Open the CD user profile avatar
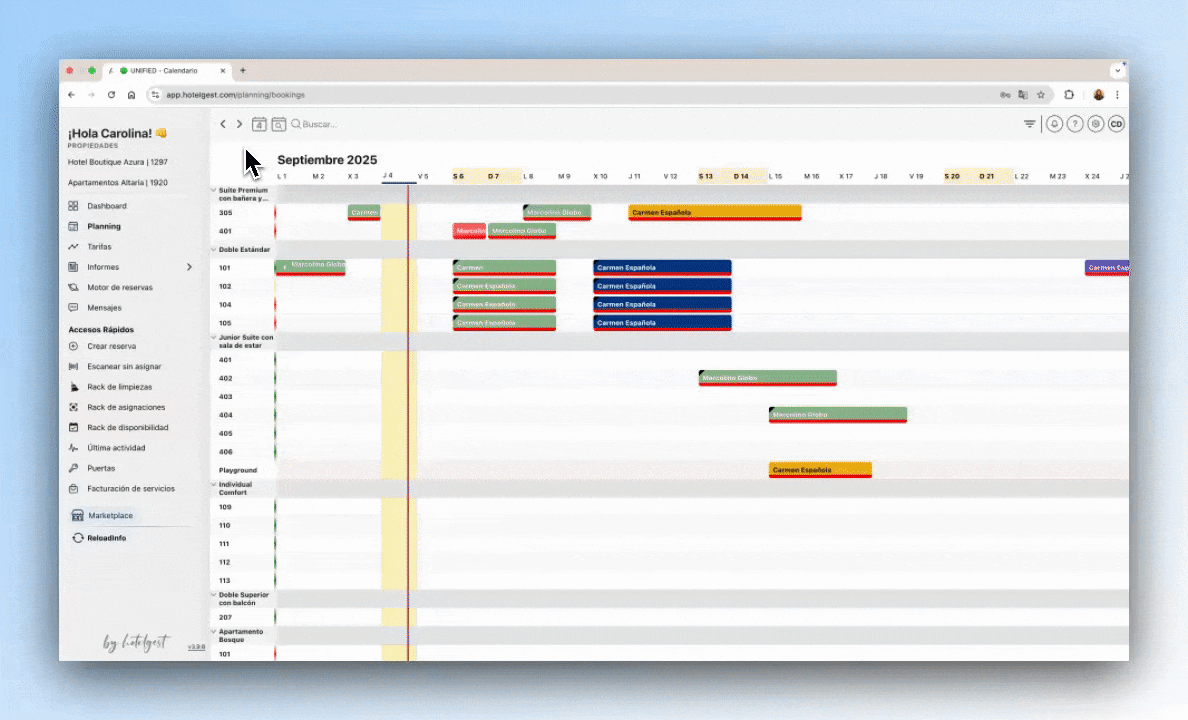 click(x=1116, y=124)
